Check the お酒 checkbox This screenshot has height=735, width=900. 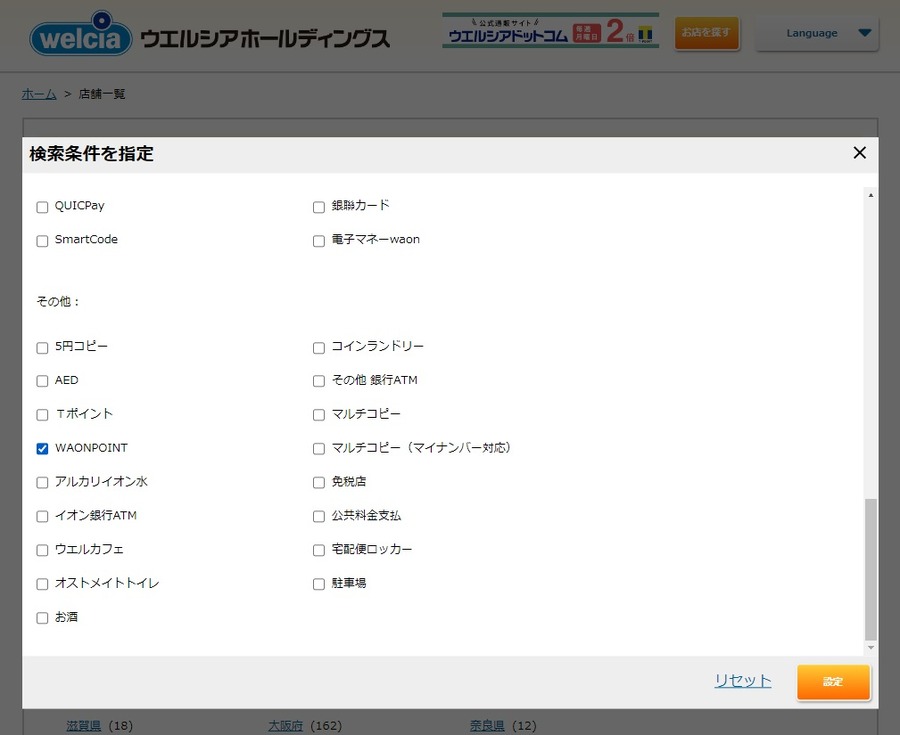(x=42, y=618)
